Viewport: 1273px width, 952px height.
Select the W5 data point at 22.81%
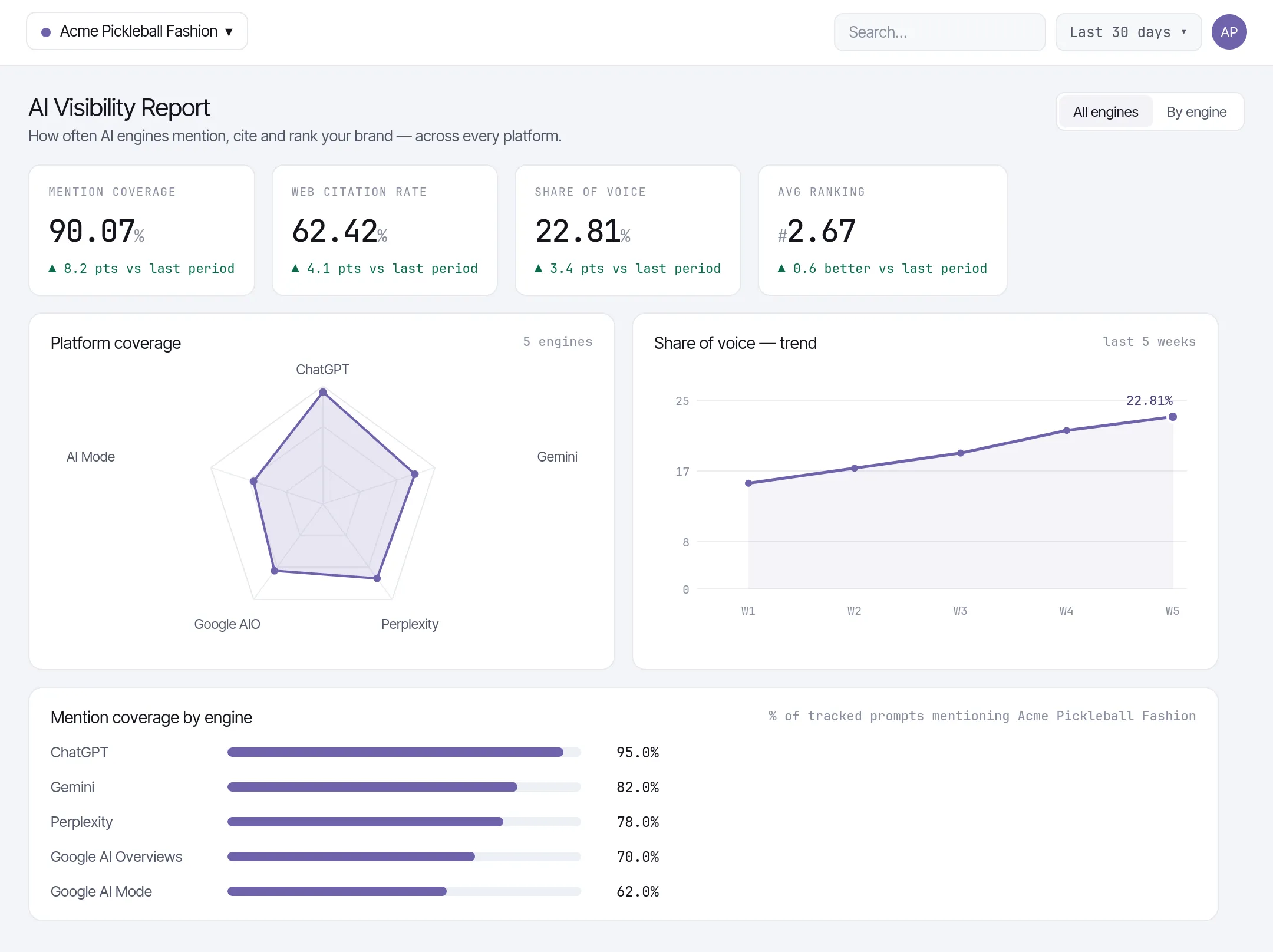pos(1173,417)
